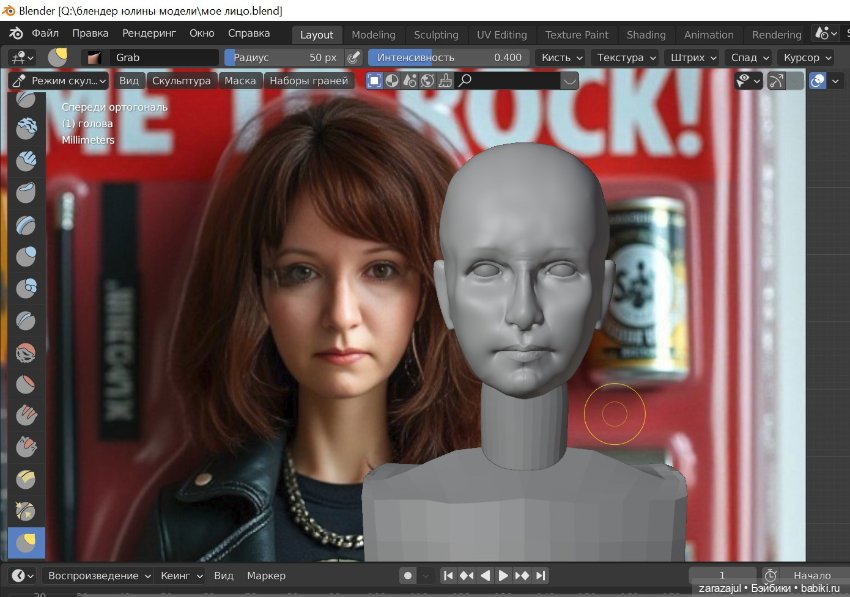Screen dimensions: 850x597
Task: Click the Grab brush name field
Action: tap(164, 58)
